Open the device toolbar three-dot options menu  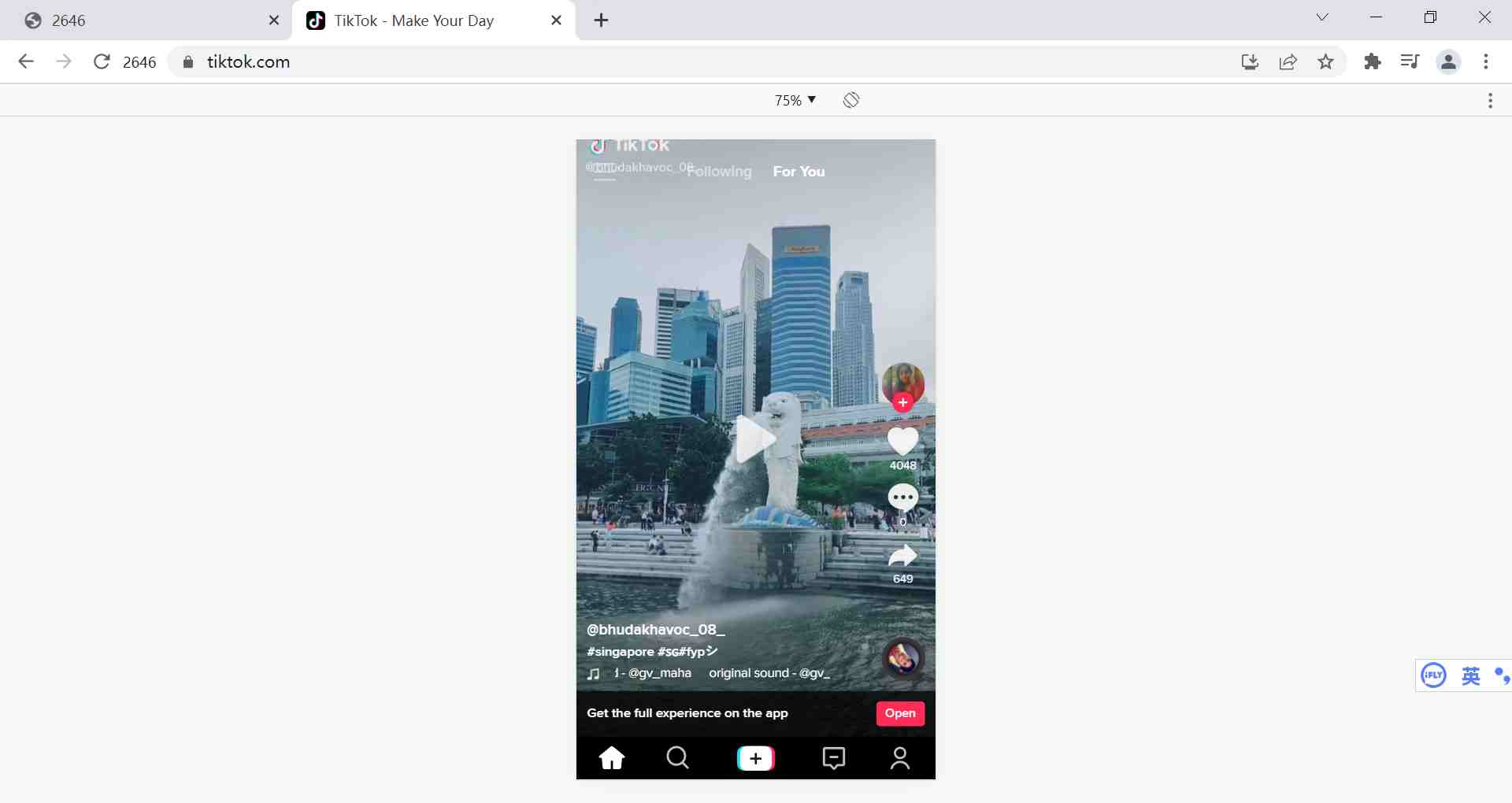(x=1490, y=100)
